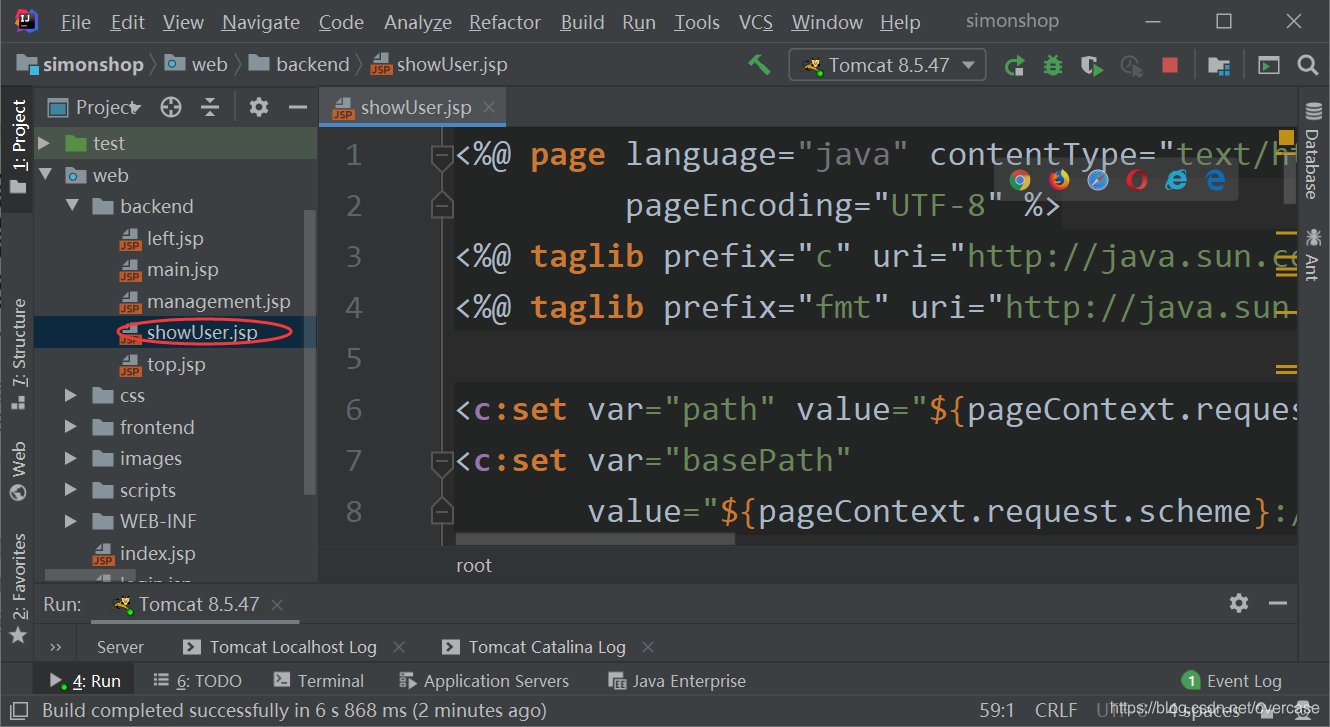1330x727 pixels.
Task: Open in Internet Explorer browser icon
Action: (1176, 180)
